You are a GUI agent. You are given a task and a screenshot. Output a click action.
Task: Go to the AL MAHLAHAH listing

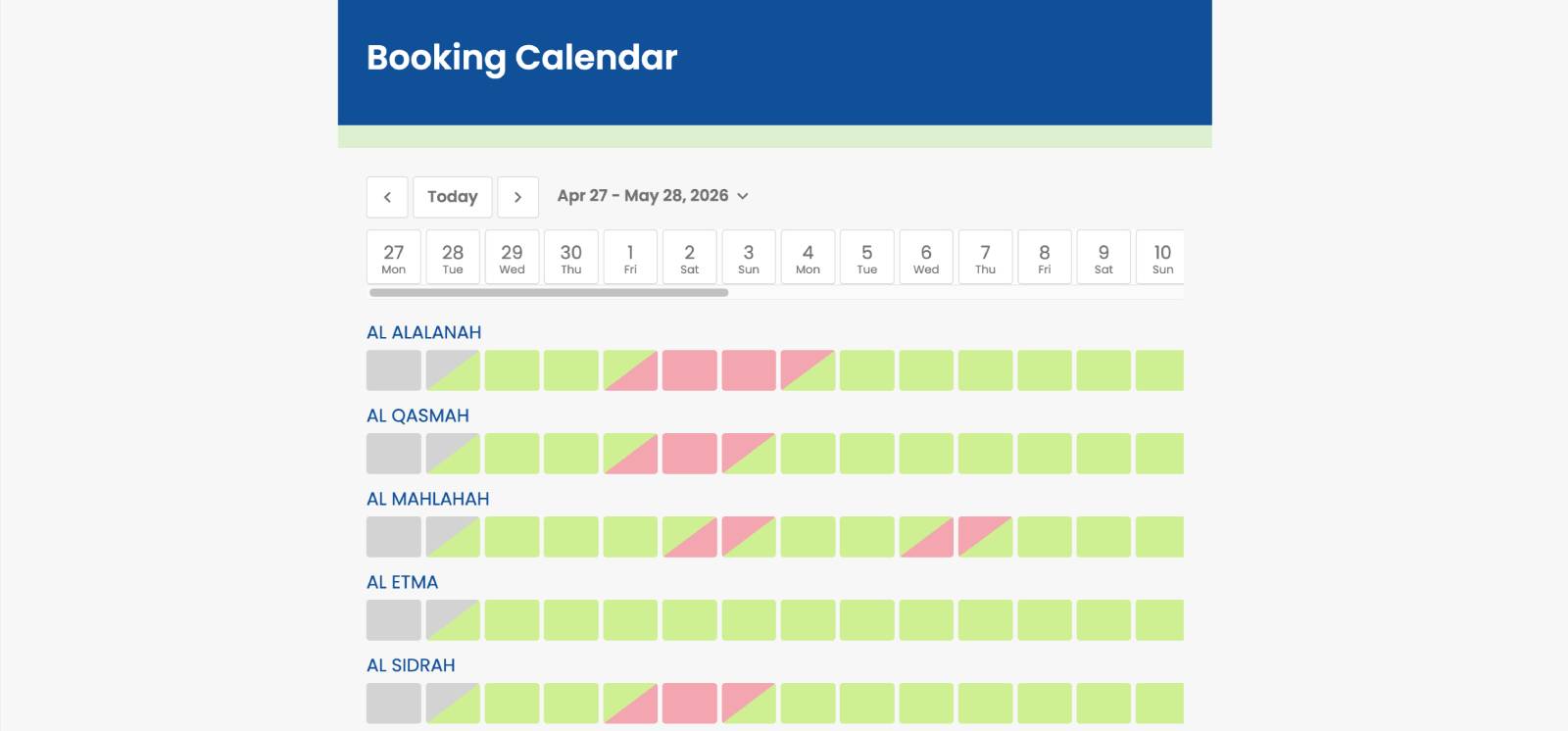[427, 499]
